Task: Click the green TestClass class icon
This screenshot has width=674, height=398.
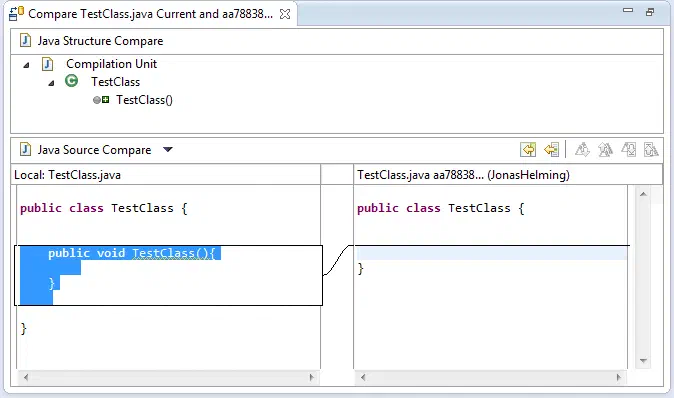Action: tap(71, 81)
